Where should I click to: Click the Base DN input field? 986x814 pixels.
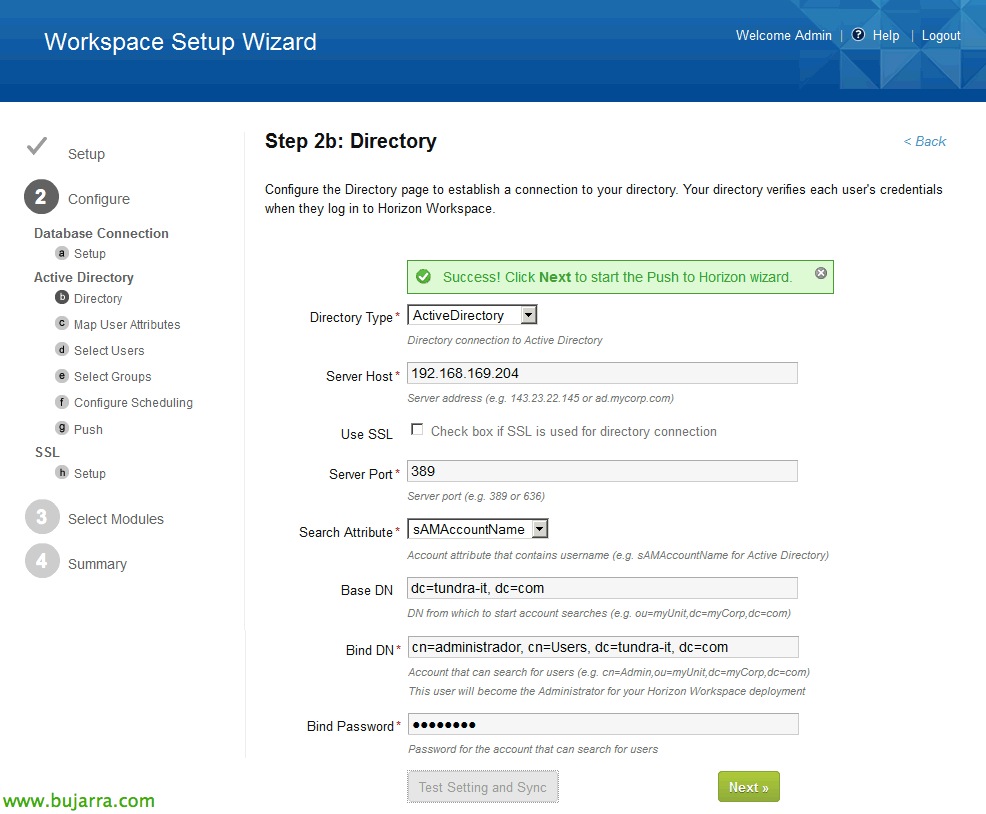[602, 588]
